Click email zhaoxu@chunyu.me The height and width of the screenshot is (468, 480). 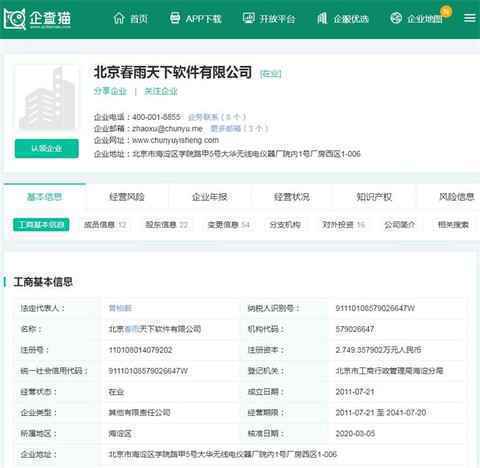[167, 128]
